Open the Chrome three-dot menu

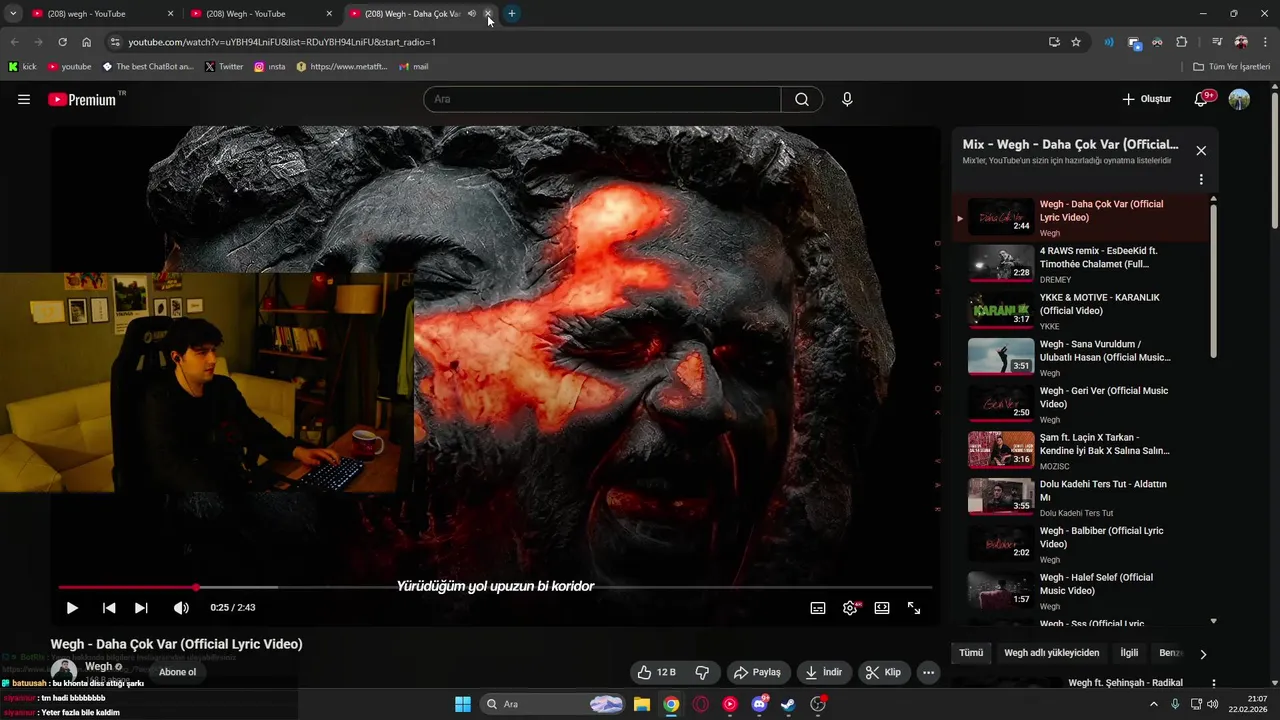1266,42
